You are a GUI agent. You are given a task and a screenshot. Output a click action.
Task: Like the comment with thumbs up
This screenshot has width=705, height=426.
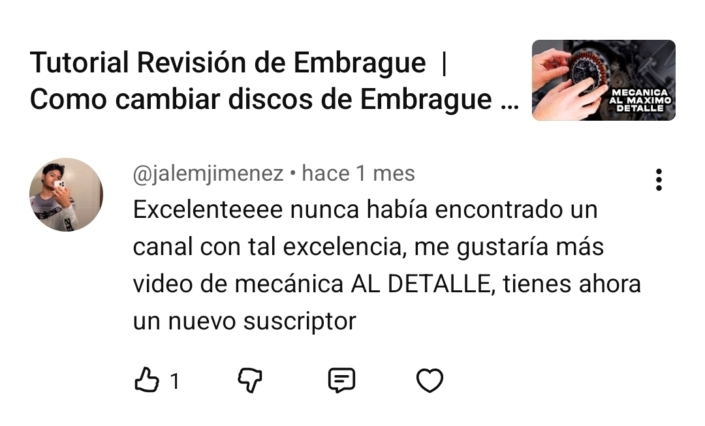pyautogui.click(x=147, y=381)
